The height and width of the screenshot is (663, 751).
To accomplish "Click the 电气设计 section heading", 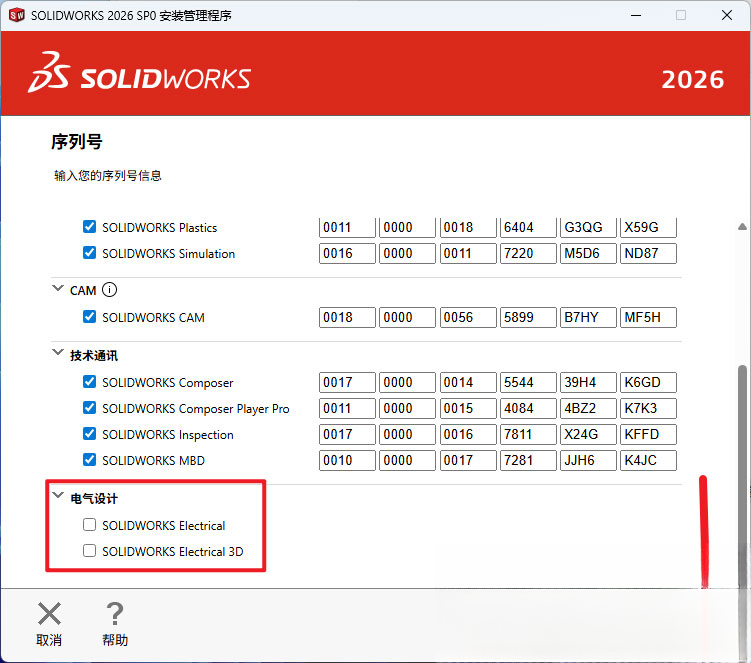I will tap(94, 499).
